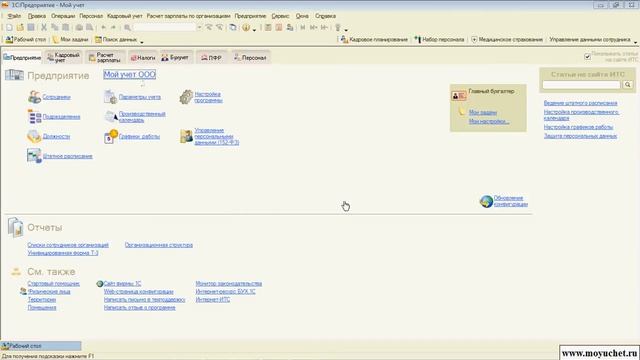640x360 pixels.
Task: Click the Мои задачи toolbar button
Action: (70, 40)
